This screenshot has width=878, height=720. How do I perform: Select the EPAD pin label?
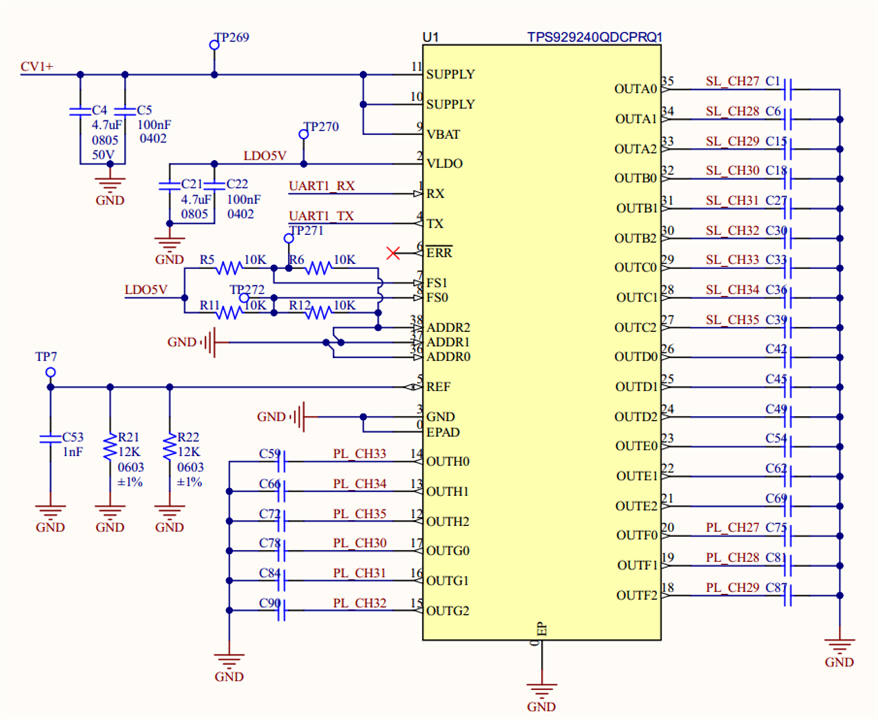443,433
